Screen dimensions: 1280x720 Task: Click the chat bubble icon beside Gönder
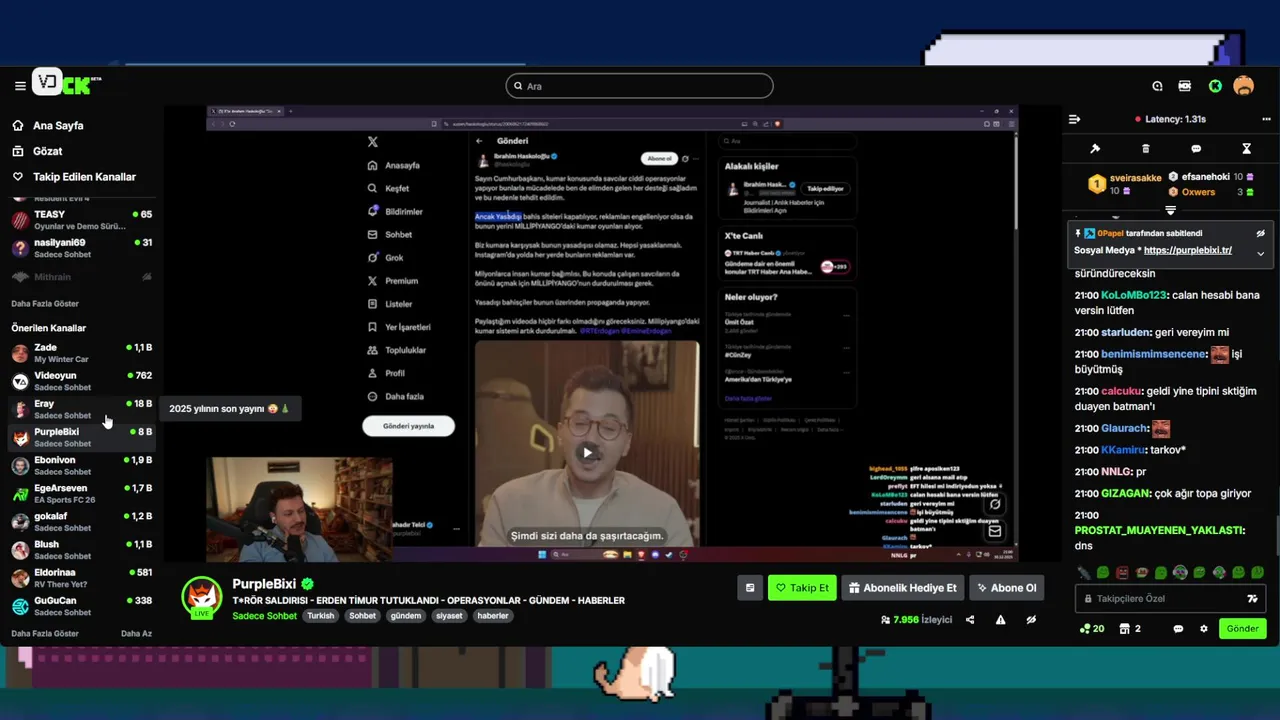[x=1178, y=629]
